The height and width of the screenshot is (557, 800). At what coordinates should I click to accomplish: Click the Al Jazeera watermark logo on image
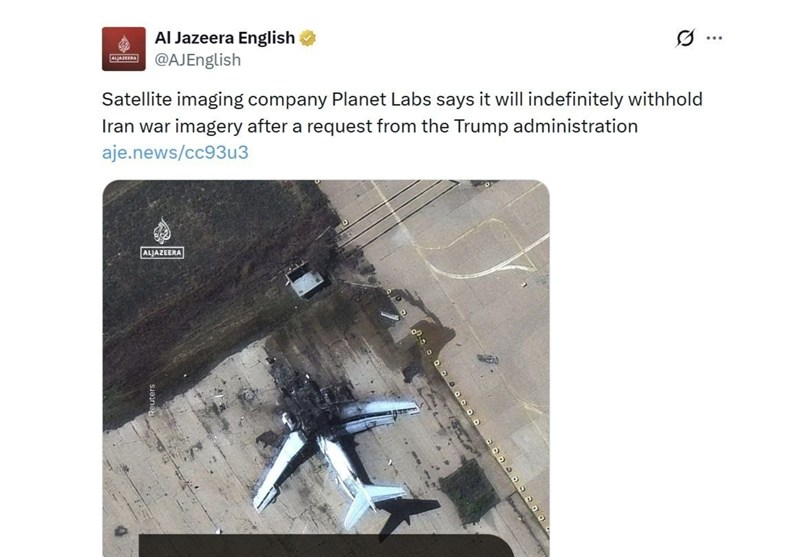161,240
